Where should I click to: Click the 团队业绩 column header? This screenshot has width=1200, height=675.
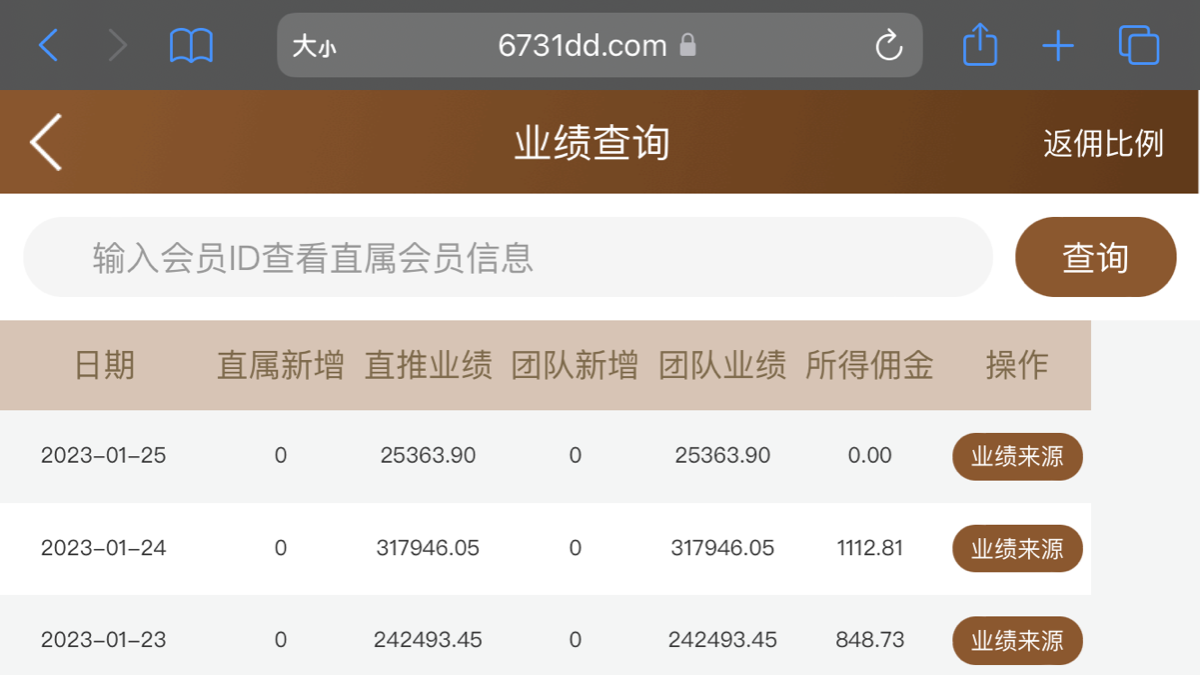click(722, 365)
